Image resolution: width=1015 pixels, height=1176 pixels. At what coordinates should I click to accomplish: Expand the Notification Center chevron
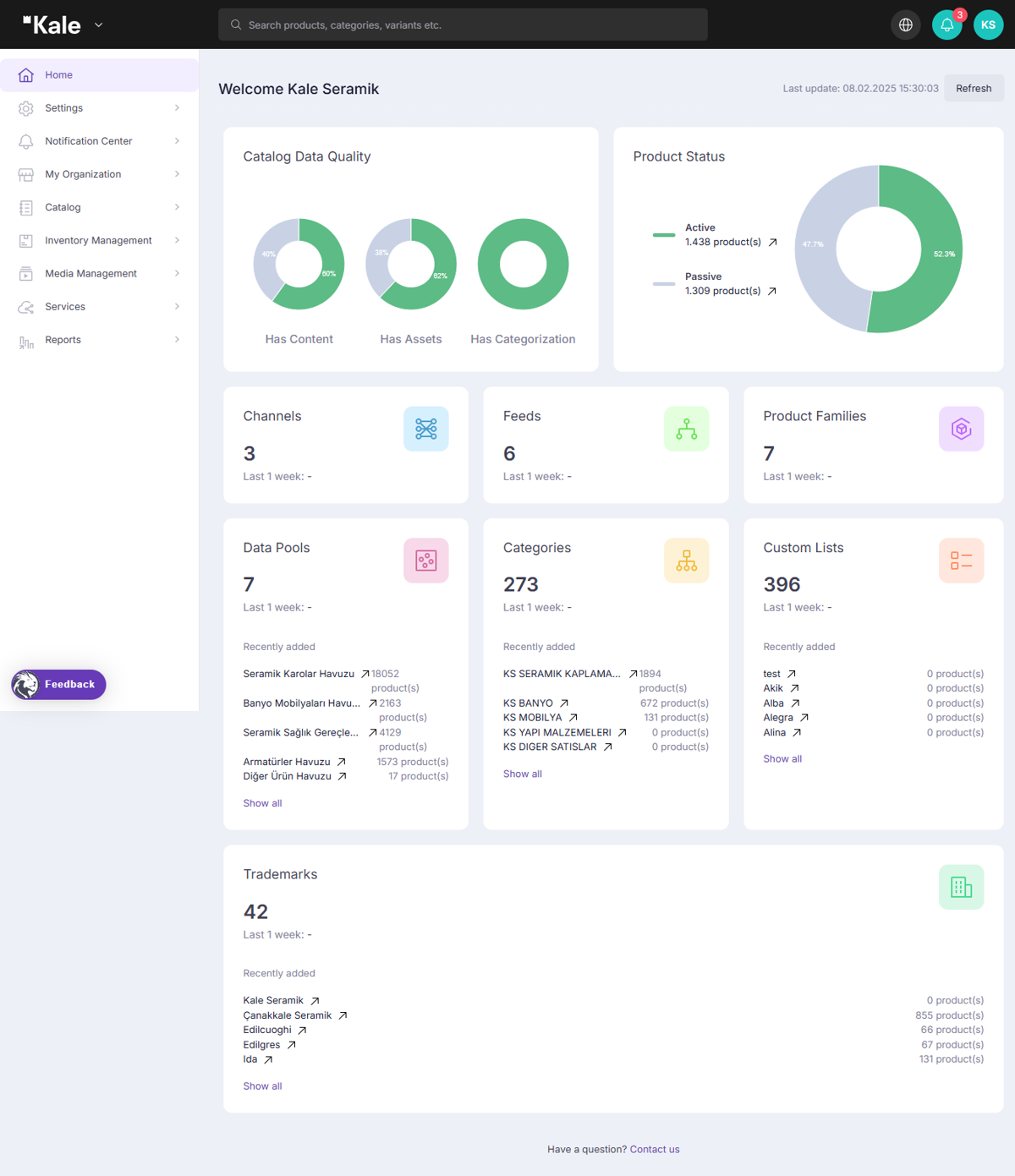click(177, 141)
